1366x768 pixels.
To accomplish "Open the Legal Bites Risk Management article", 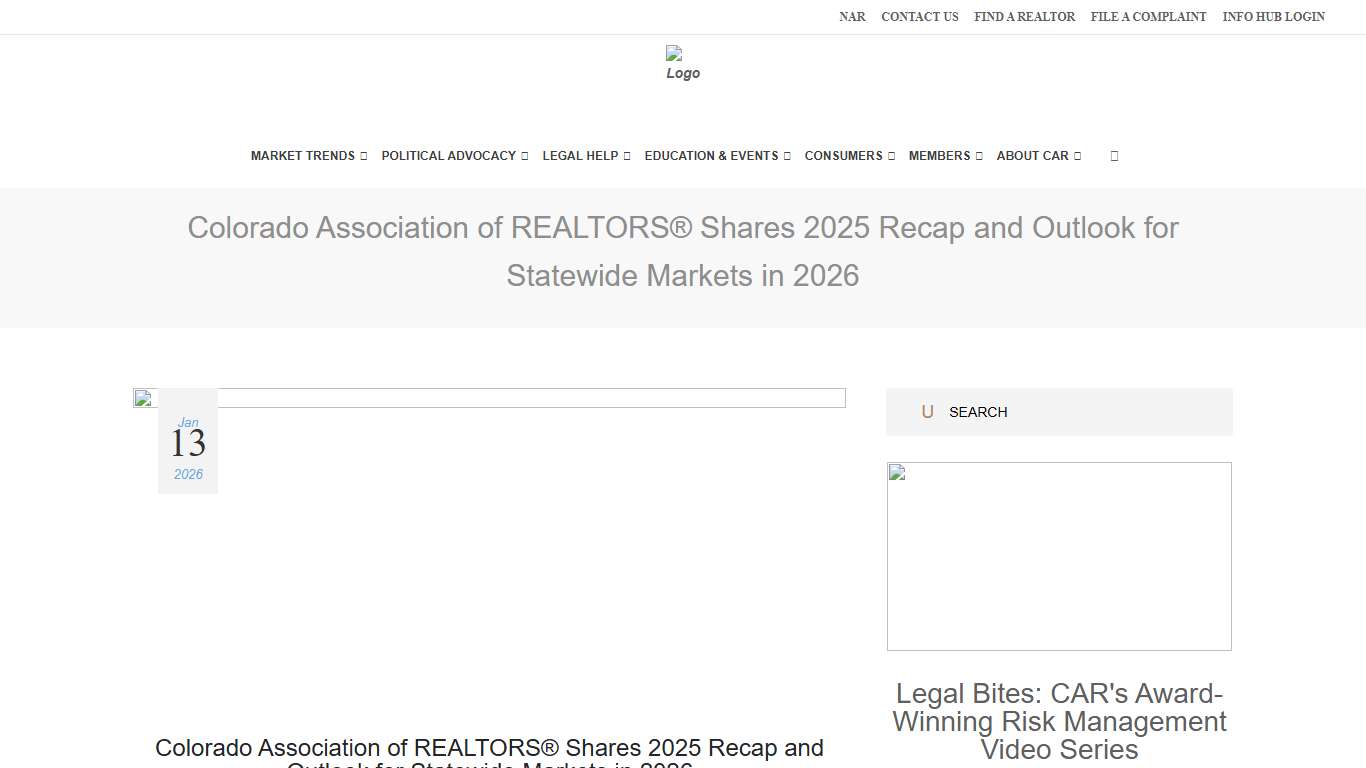I will pyautogui.click(x=1058, y=721).
